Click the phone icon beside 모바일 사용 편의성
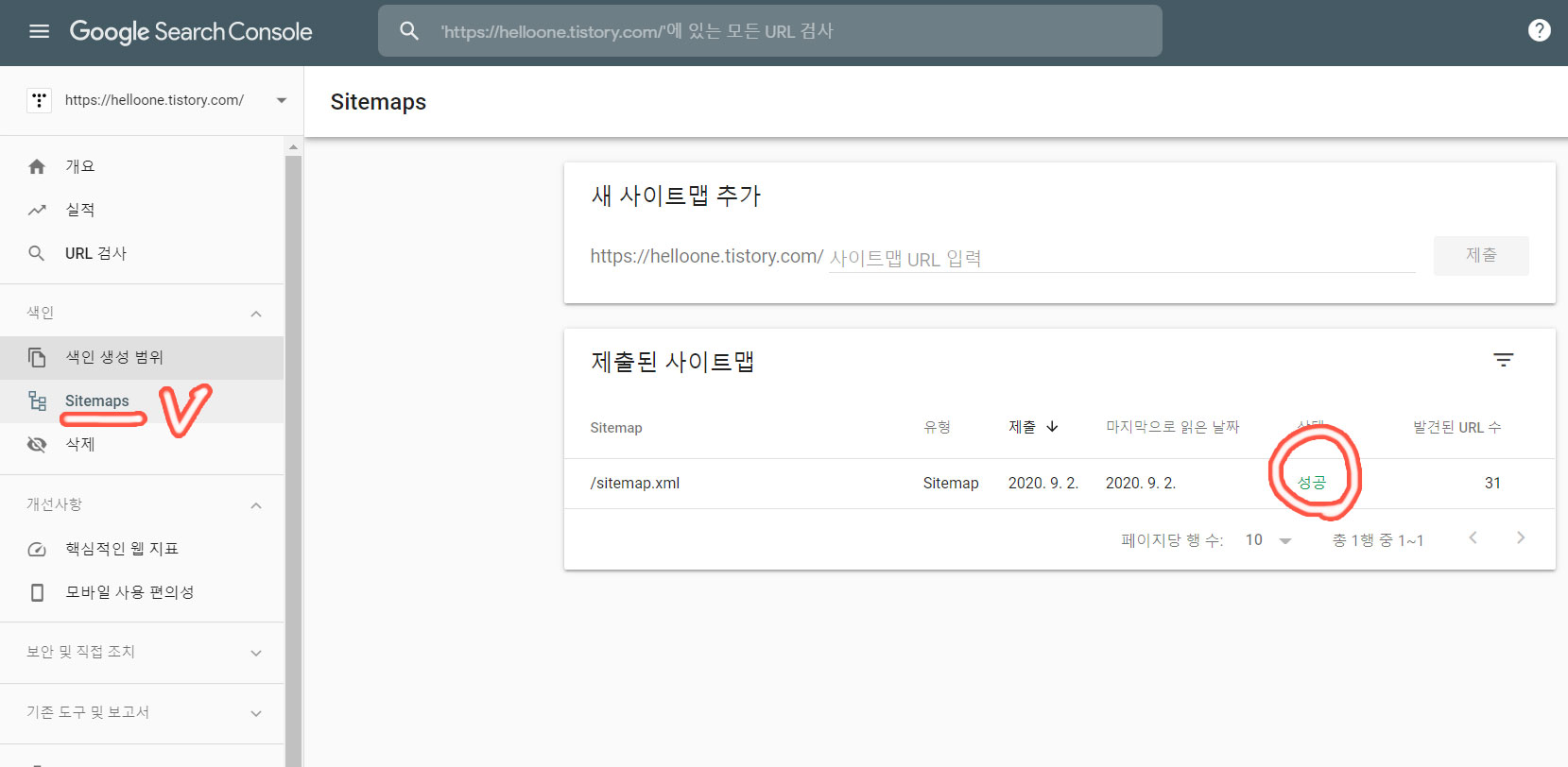 (37, 592)
